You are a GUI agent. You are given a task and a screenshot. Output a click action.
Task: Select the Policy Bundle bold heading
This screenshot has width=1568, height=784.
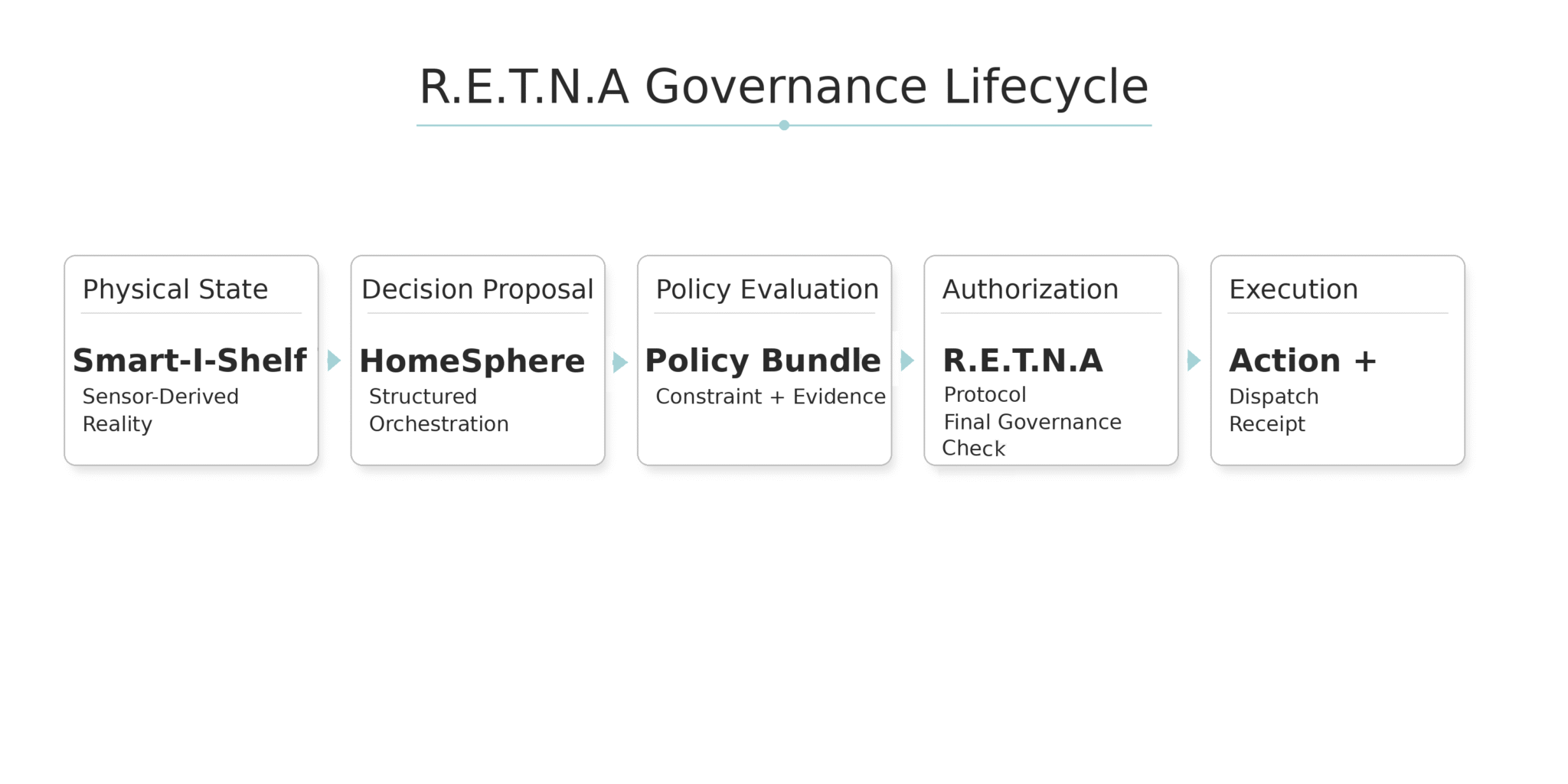point(763,361)
